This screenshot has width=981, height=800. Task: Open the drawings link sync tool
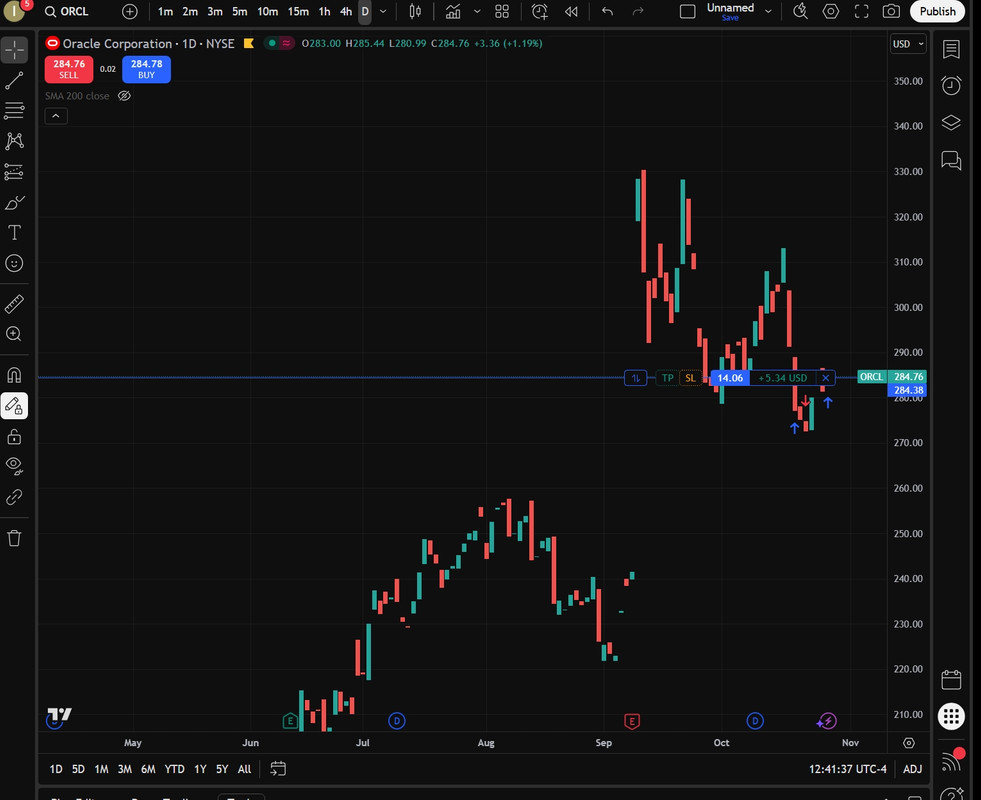(x=14, y=497)
